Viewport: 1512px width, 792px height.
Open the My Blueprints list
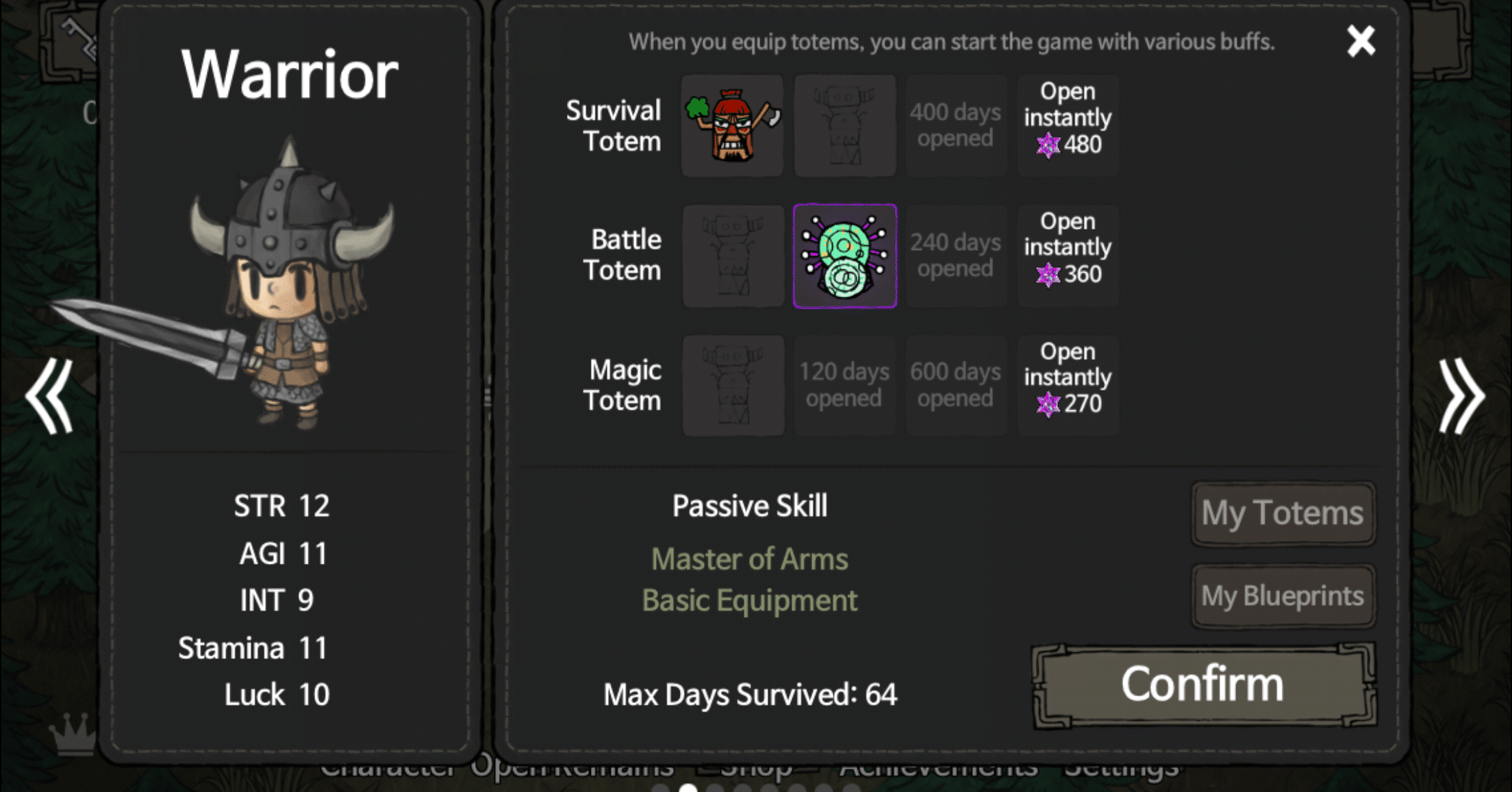(x=1283, y=595)
